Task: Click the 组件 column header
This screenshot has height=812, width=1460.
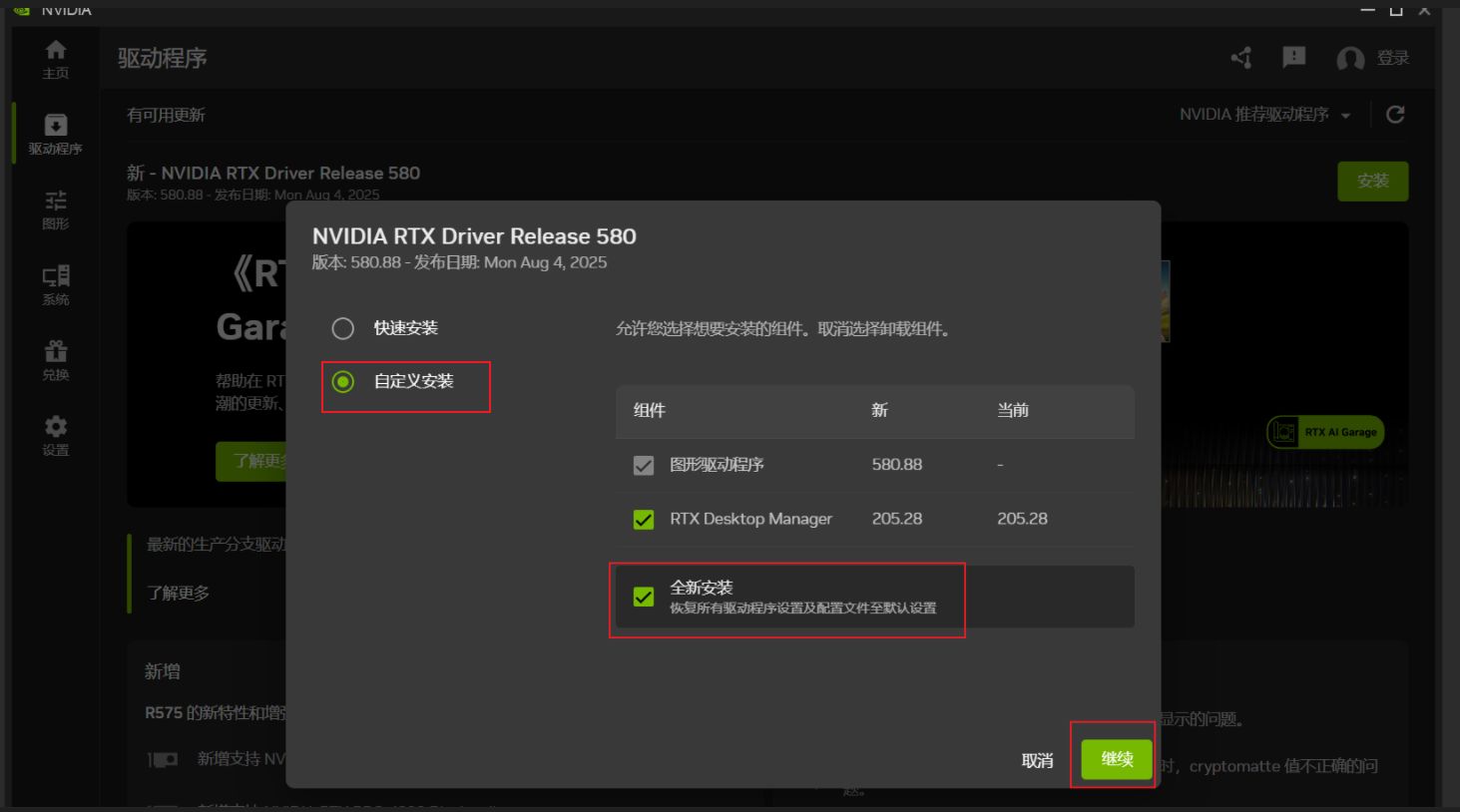Action: point(649,410)
